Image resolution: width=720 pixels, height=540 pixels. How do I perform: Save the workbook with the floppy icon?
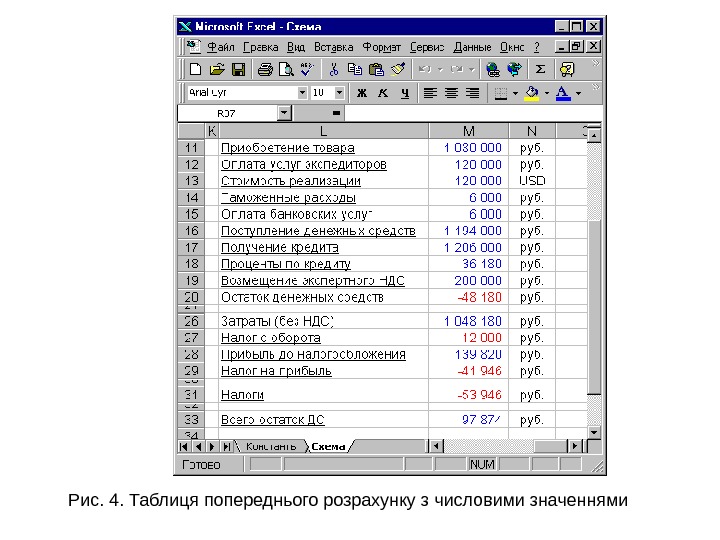click(x=238, y=69)
